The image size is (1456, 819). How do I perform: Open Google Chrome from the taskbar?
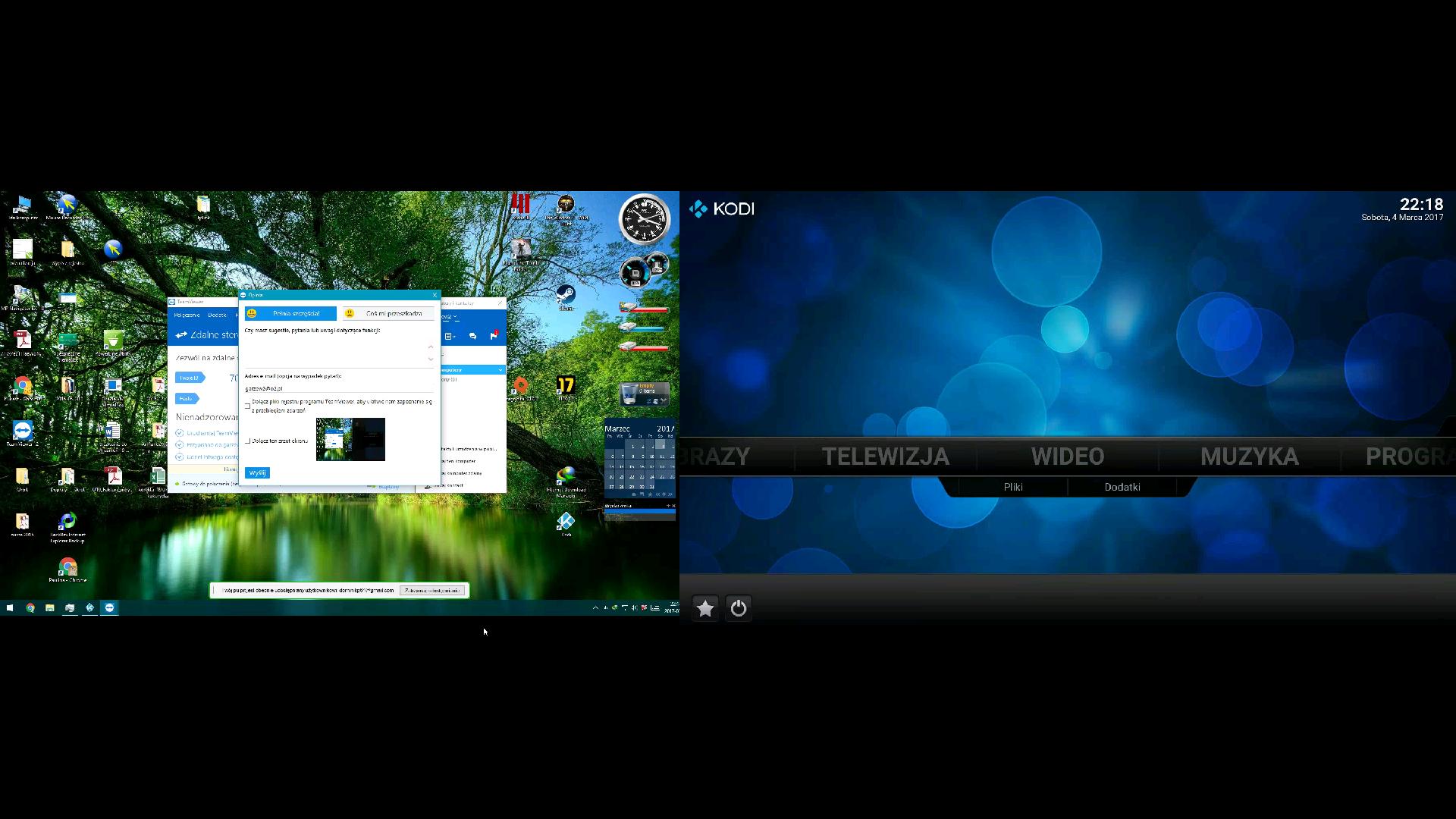30,607
